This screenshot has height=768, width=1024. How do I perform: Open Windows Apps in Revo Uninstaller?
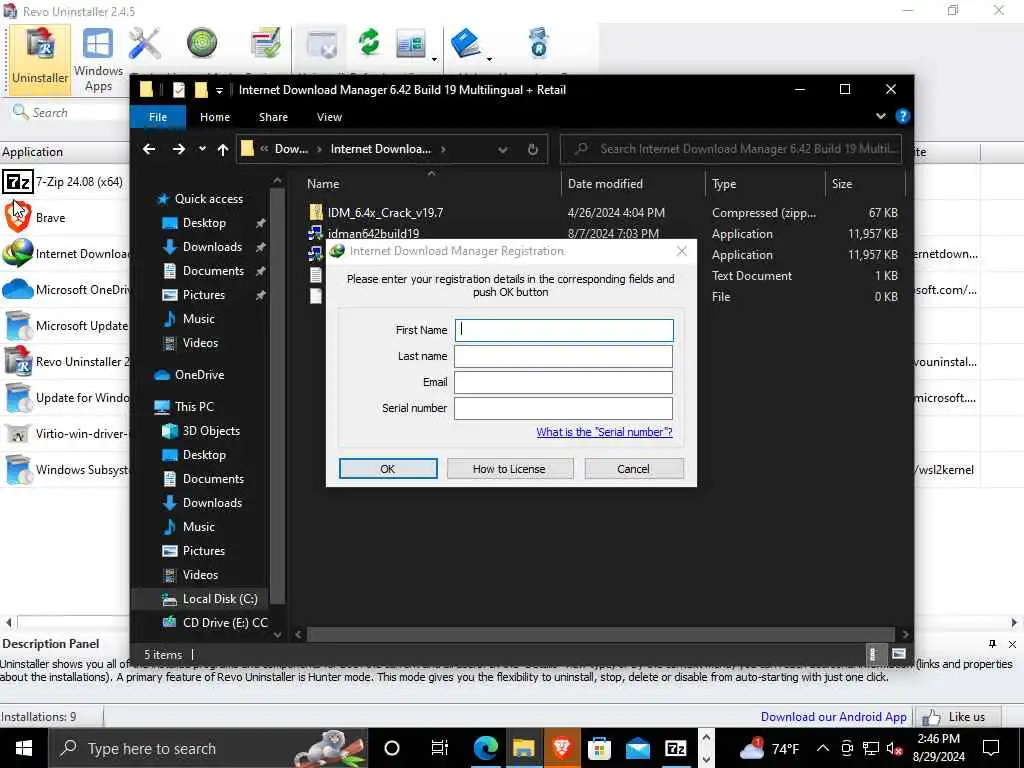[x=98, y=60]
